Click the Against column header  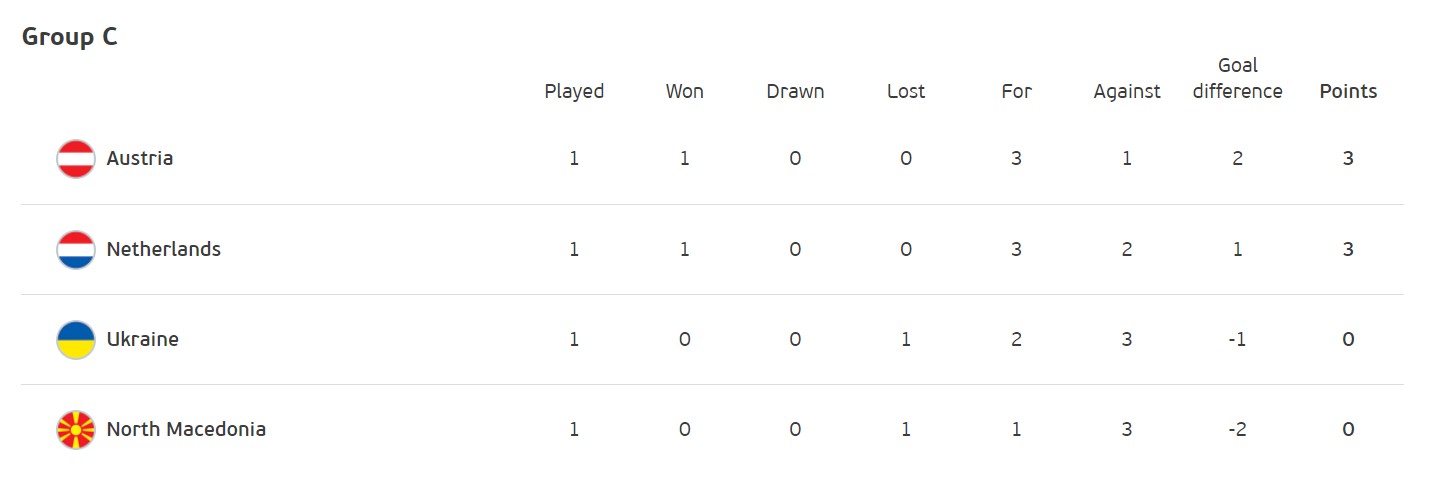pyautogui.click(x=1127, y=91)
